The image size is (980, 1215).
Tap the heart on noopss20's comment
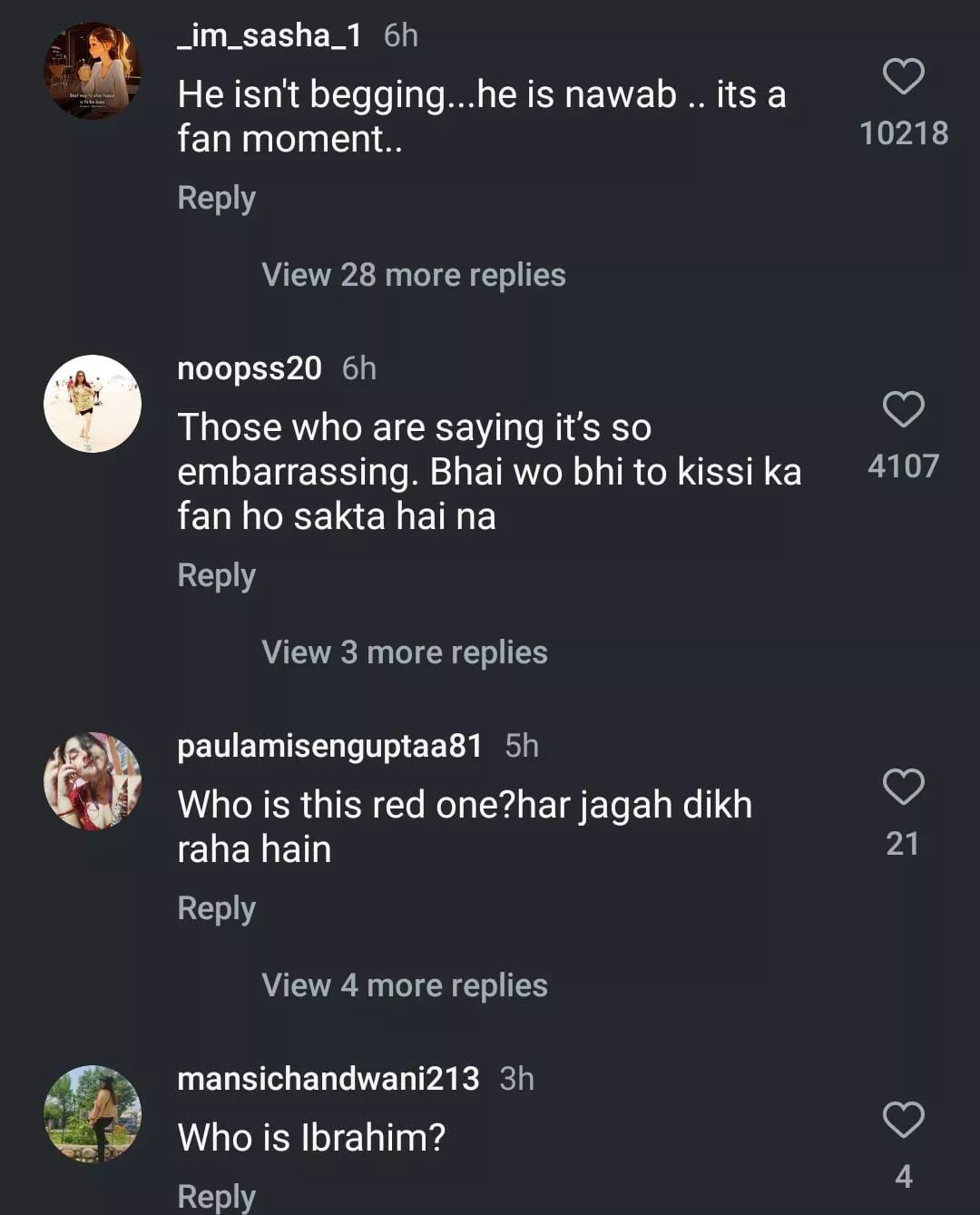point(903,410)
